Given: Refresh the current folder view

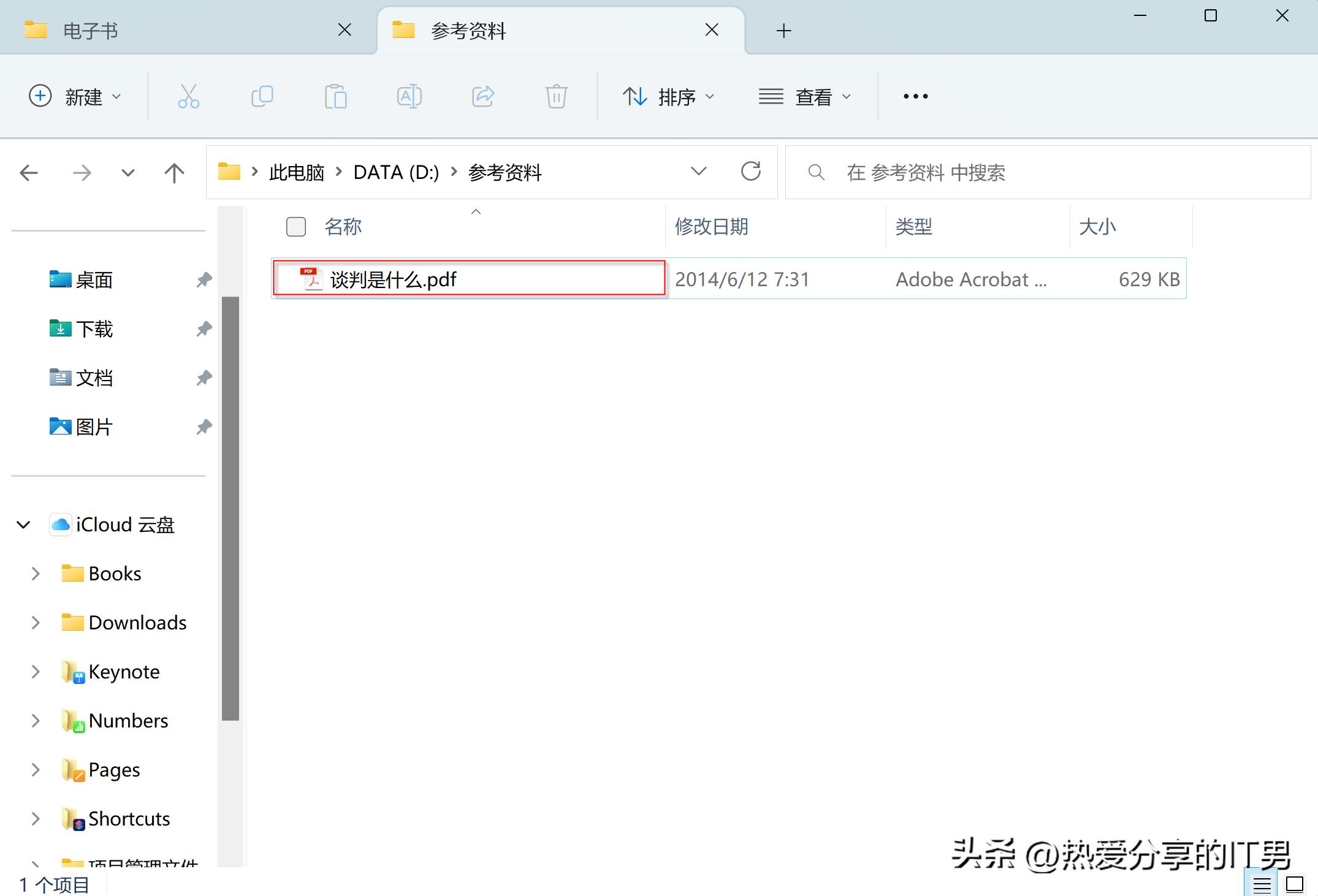Looking at the screenshot, I should click(x=752, y=172).
